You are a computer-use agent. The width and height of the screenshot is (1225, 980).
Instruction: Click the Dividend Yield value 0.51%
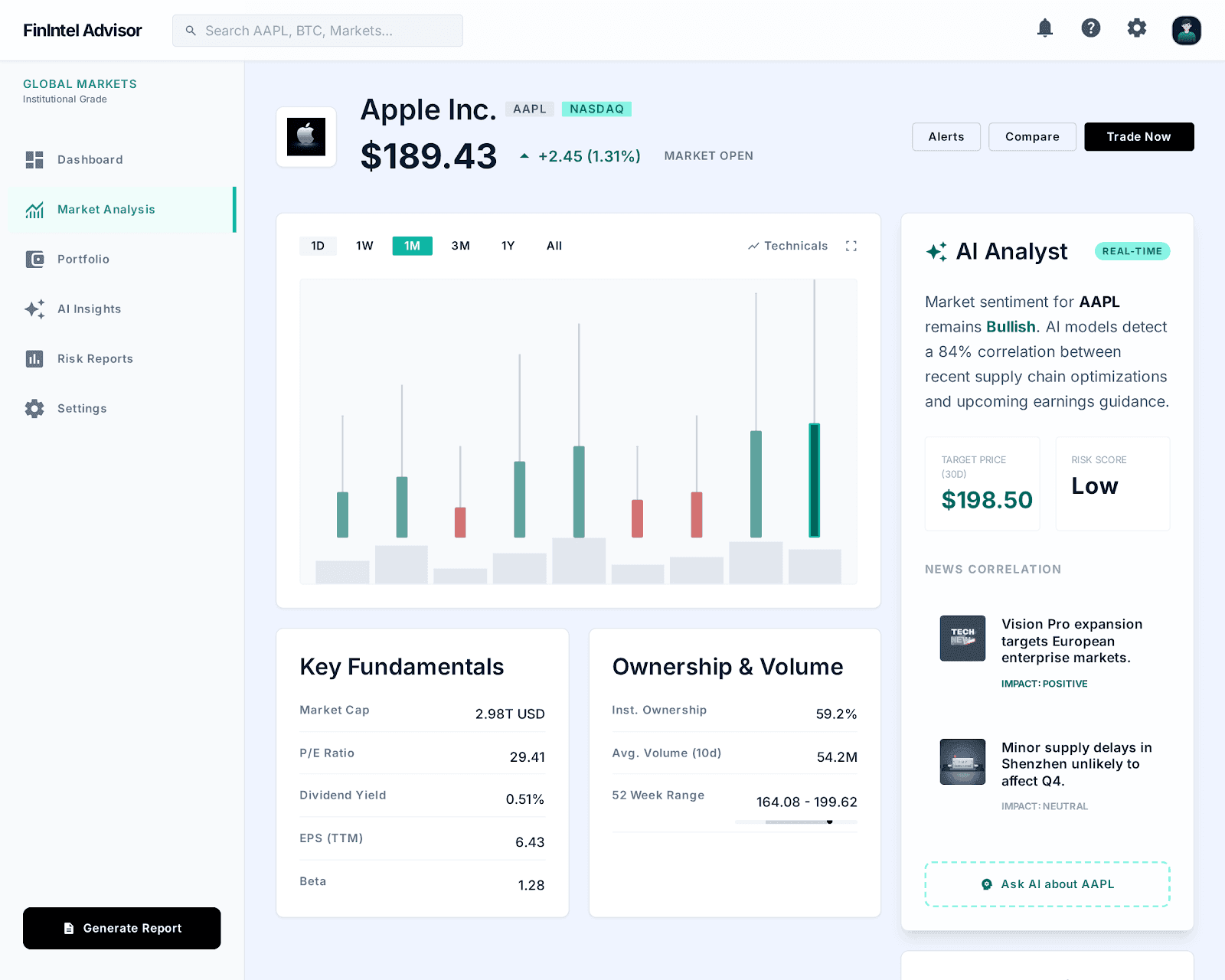click(x=525, y=799)
